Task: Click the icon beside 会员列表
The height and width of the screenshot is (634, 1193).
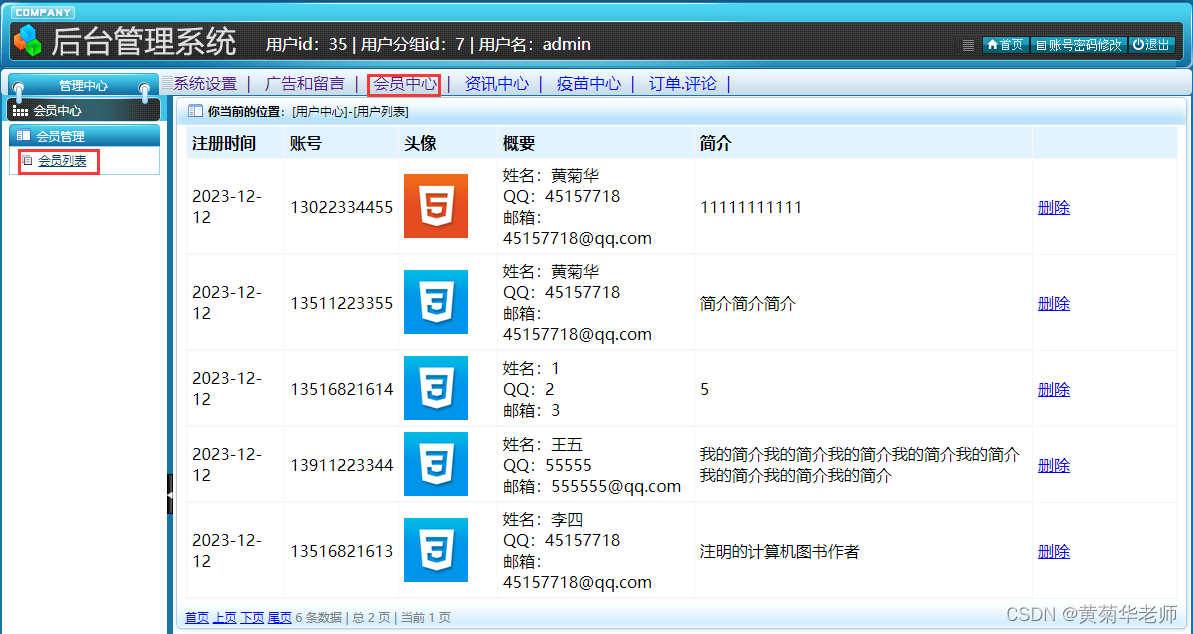Action: (x=27, y=161)
